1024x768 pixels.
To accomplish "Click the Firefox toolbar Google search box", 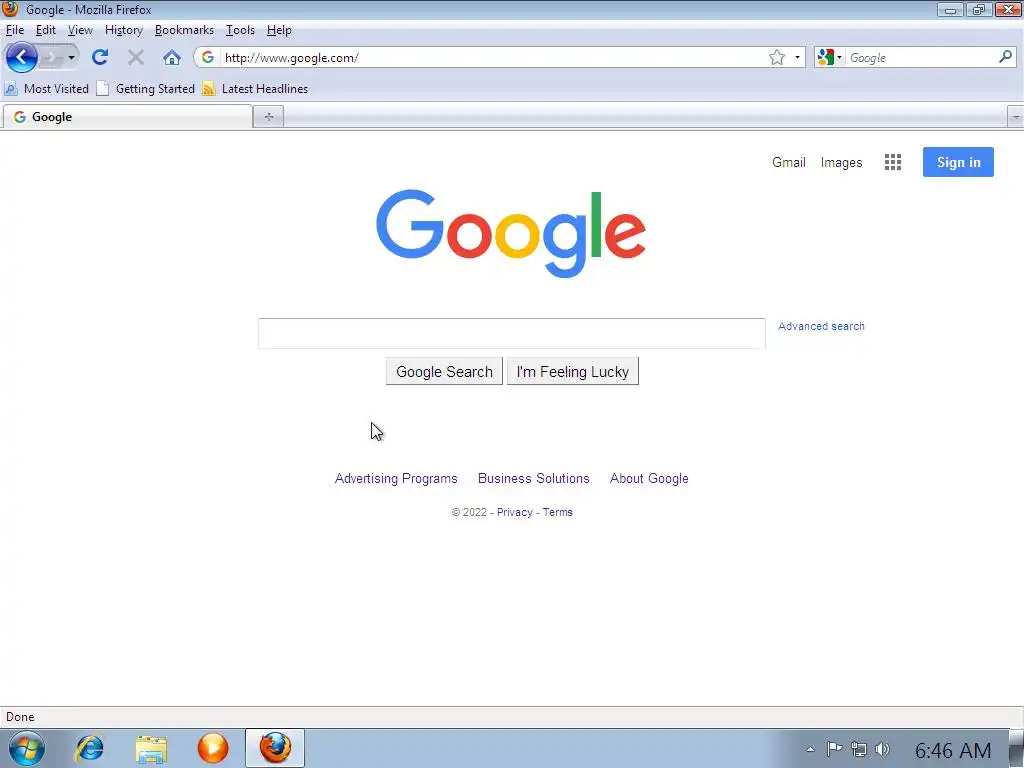I will point(921,57).
